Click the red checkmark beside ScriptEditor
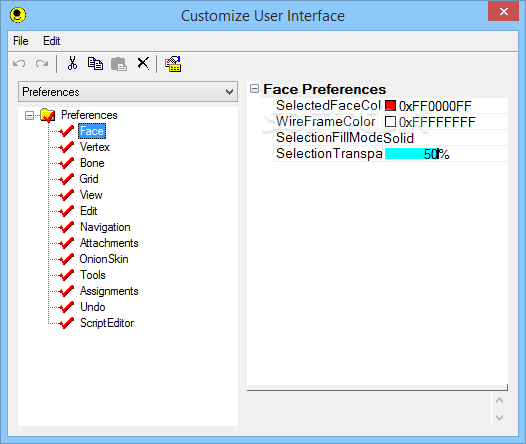 click(x=66, y=323)
